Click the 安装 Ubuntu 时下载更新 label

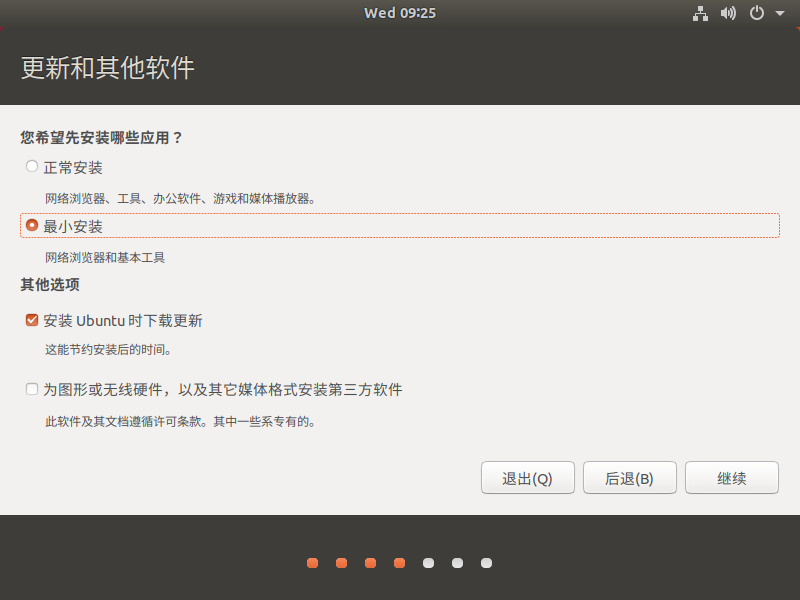[x=123, y=320]
